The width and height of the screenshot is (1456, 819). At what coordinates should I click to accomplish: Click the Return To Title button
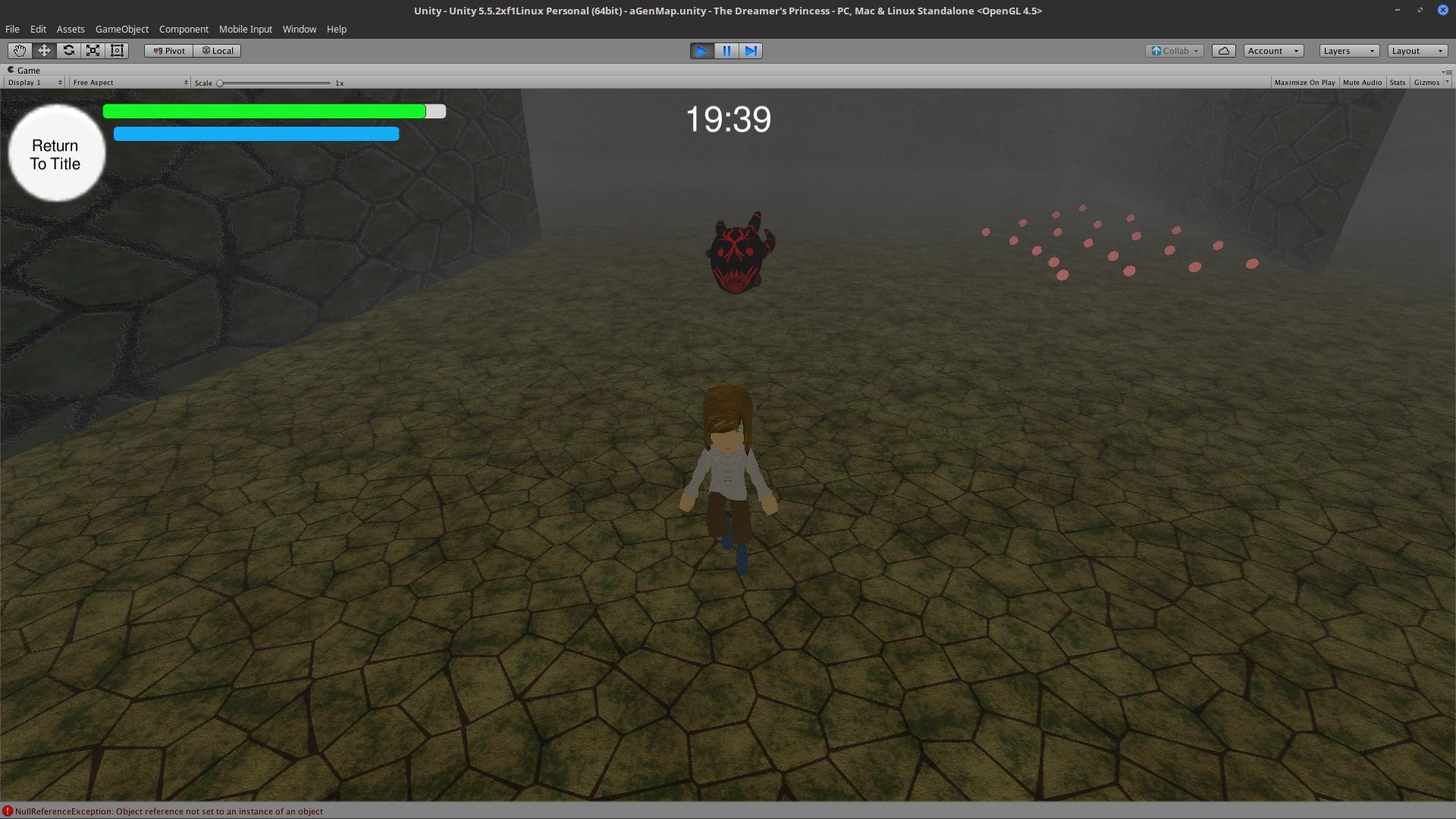tap(56, 154)
